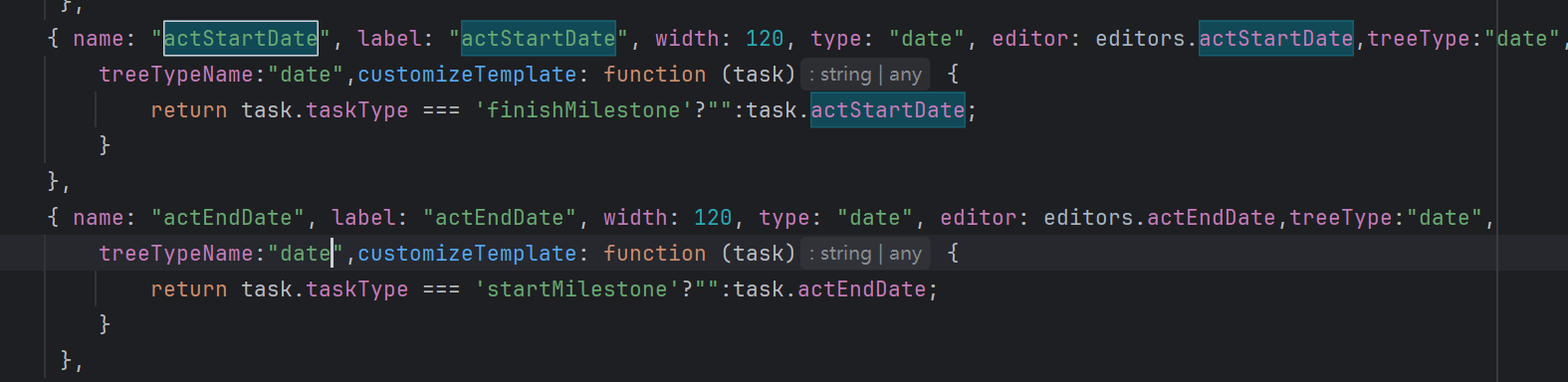This screenshot has width=1568, height=382.
Task: Click width value 120 on actEndDate line
Action: coord(713,218)
